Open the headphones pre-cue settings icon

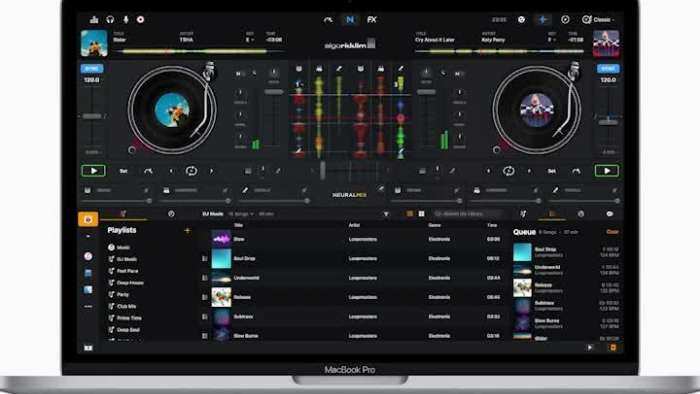pyautogui.click(x=110, y=20)
